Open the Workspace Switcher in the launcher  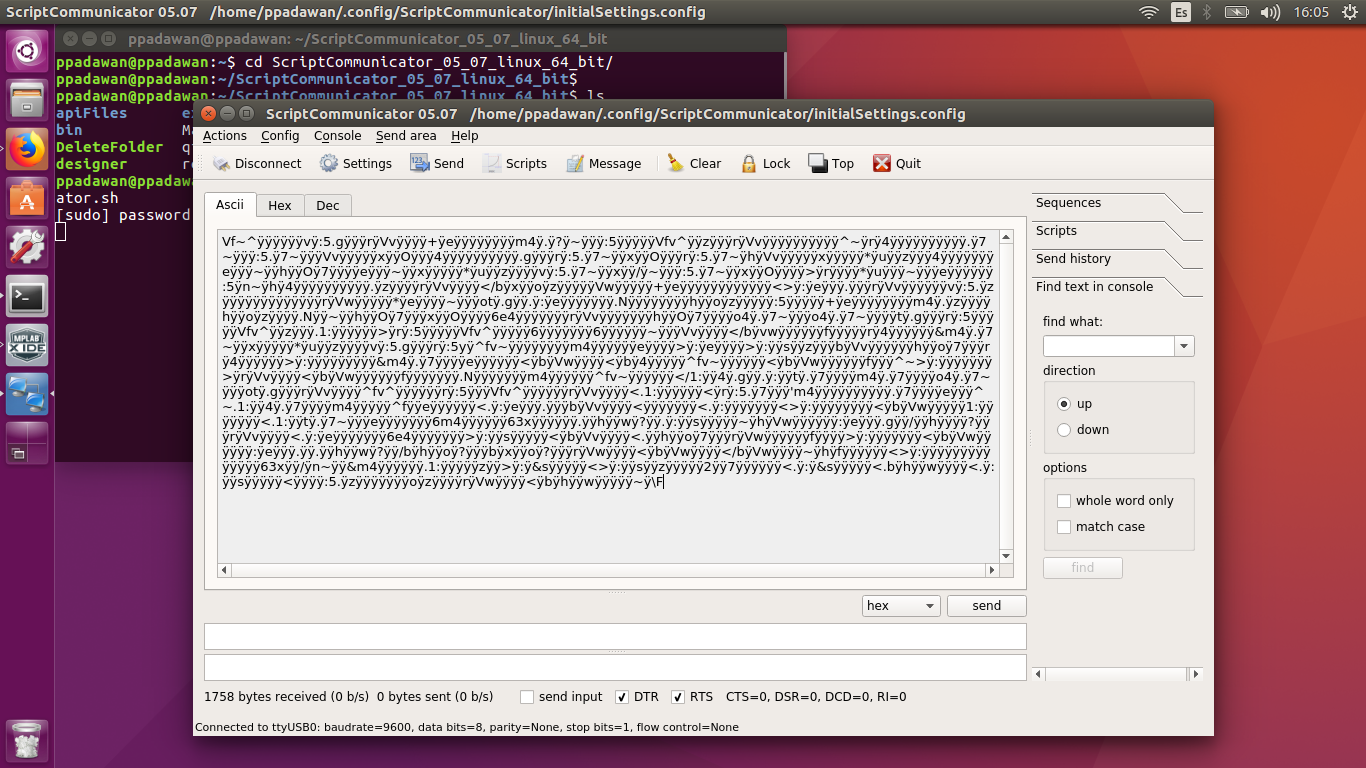(x=27, y=443)
